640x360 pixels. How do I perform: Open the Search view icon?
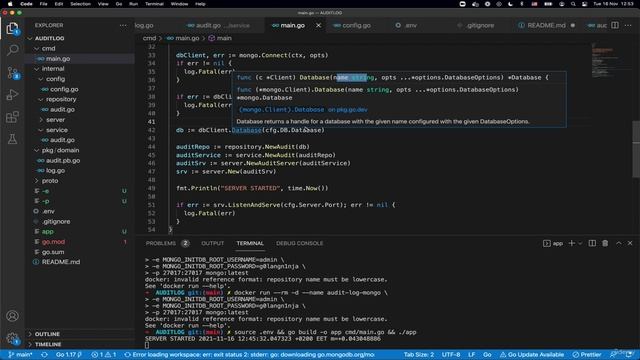[12, 50]
